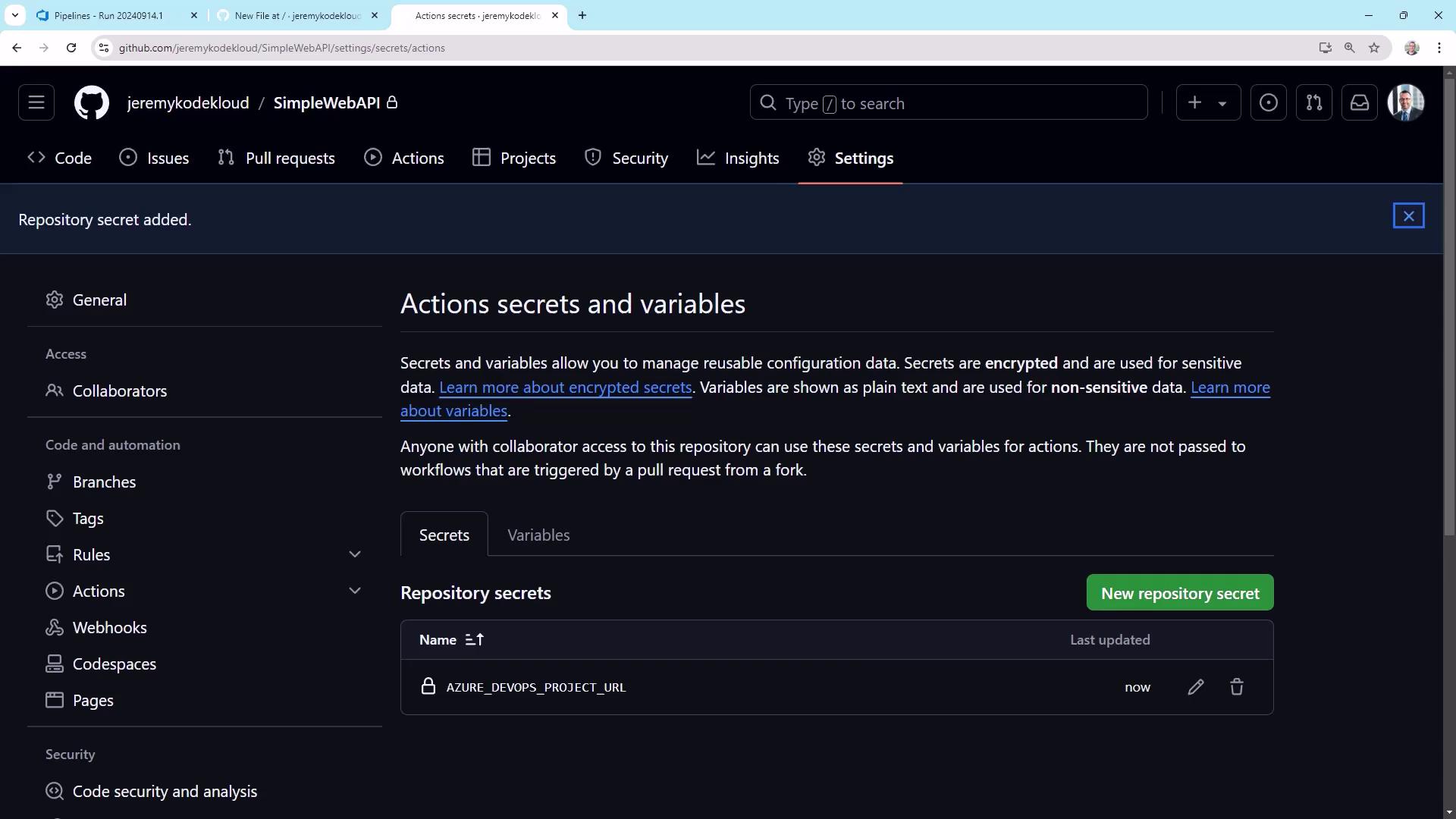
Task: Open a new browser tab
Action: click(582, 15)
